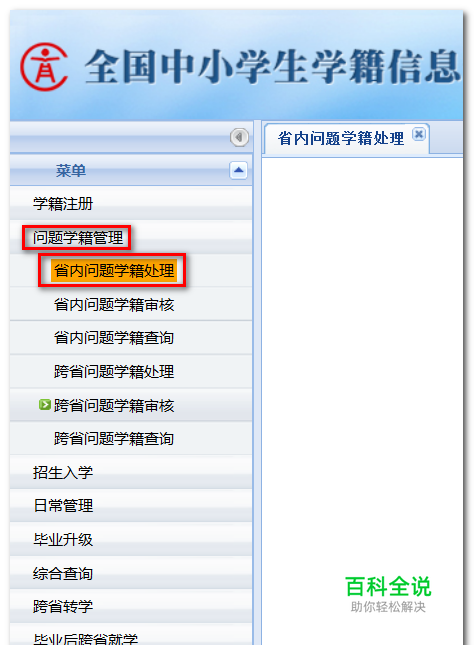474x645 pixels.
Task: Collapse the left sidebar using the arrow icon
Action: click(239, 137)
